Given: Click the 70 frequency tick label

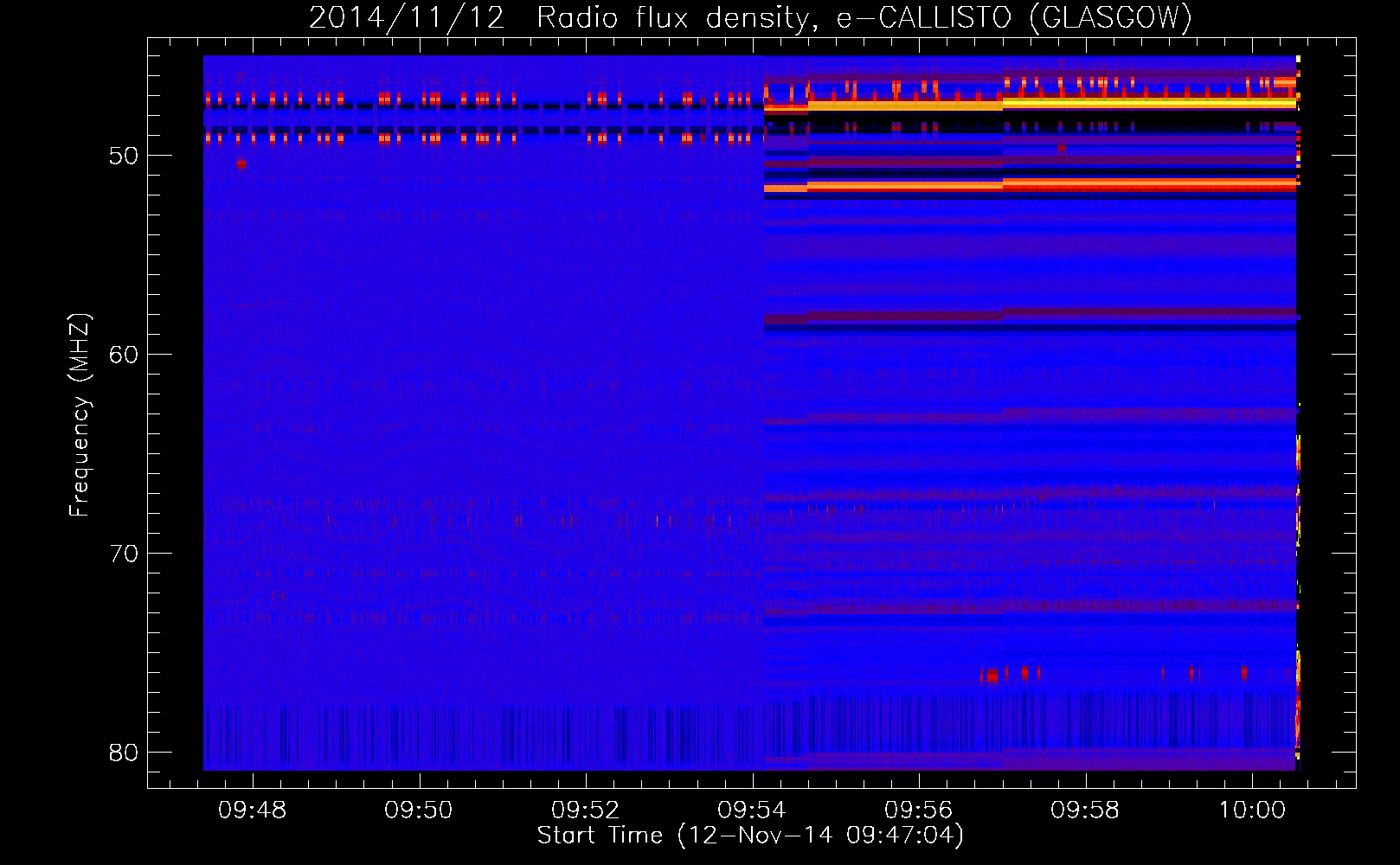Looking at the screenshot, I should (x=124, y=554).
